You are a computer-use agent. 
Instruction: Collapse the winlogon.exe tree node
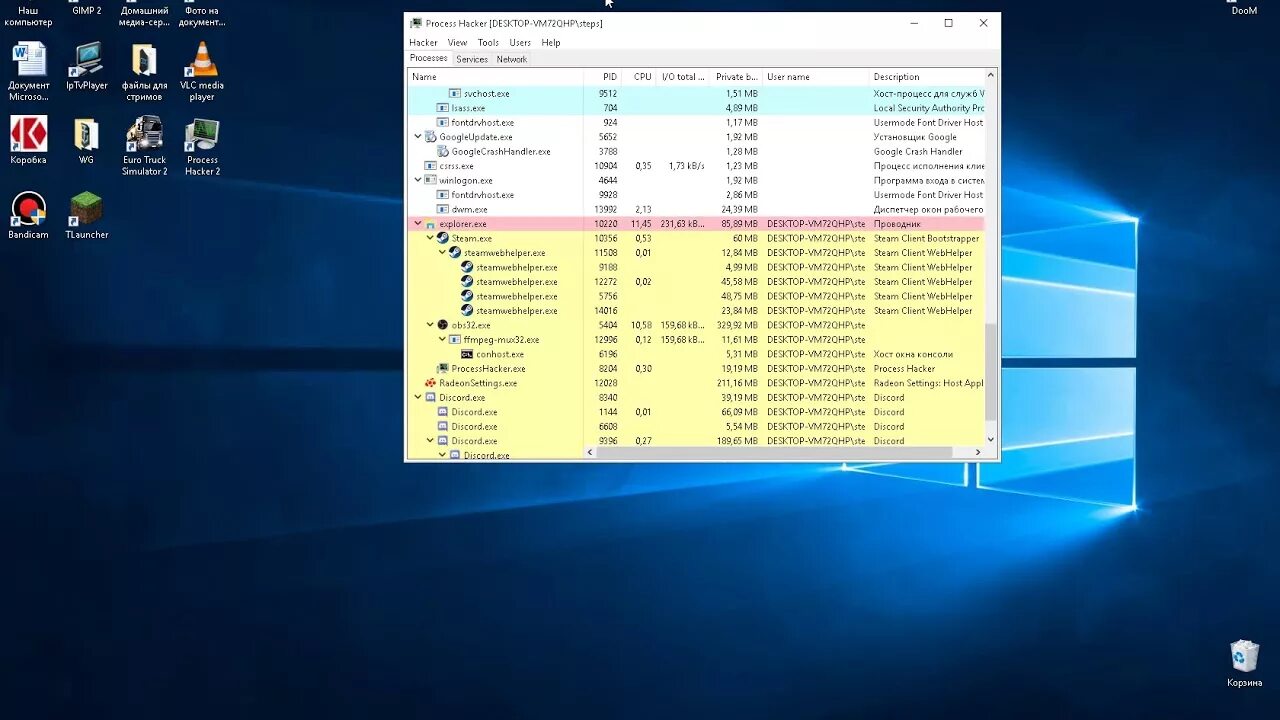click(x=418, y=181)
